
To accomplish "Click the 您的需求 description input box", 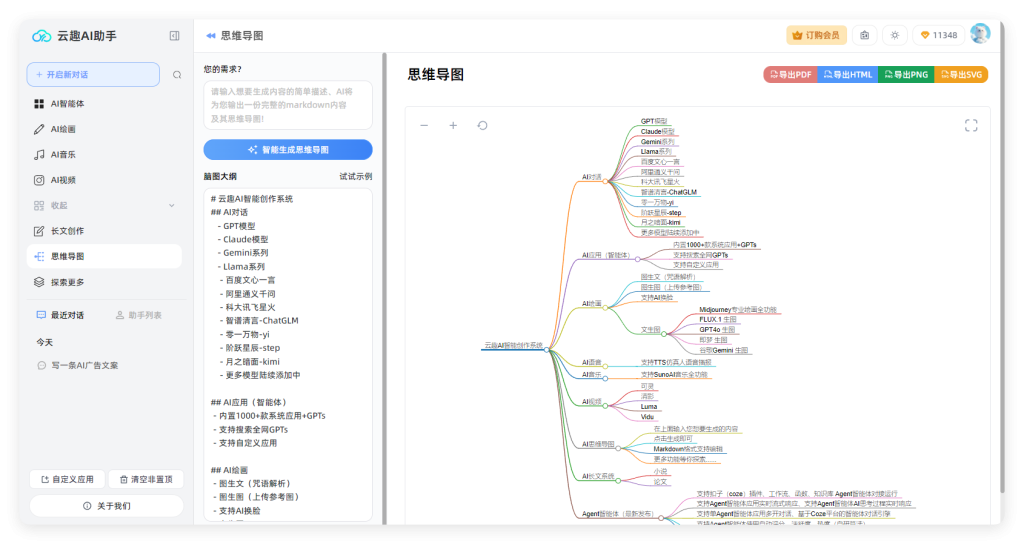I will [x=288, y=105].
